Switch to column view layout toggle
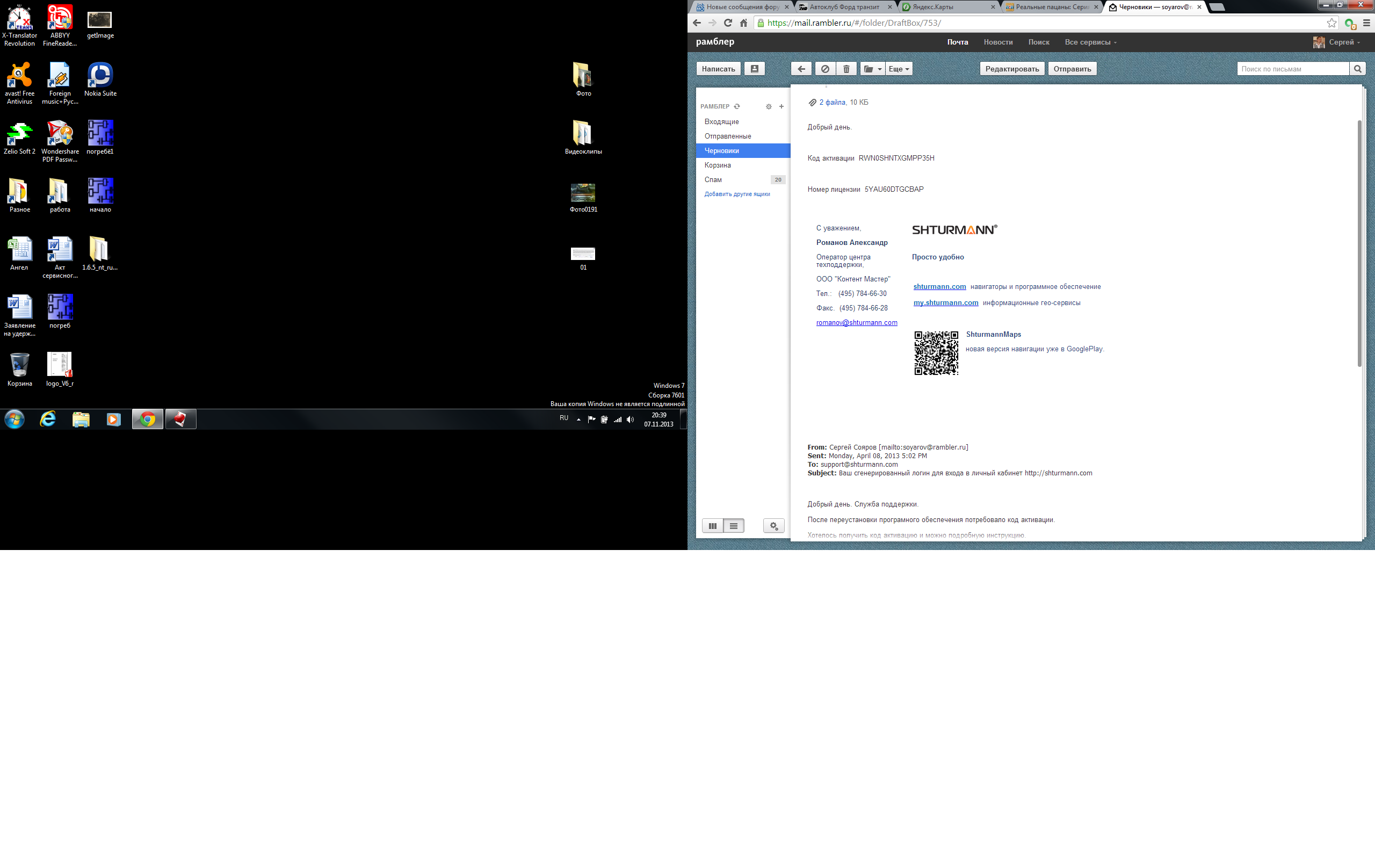 coord(713,526)
